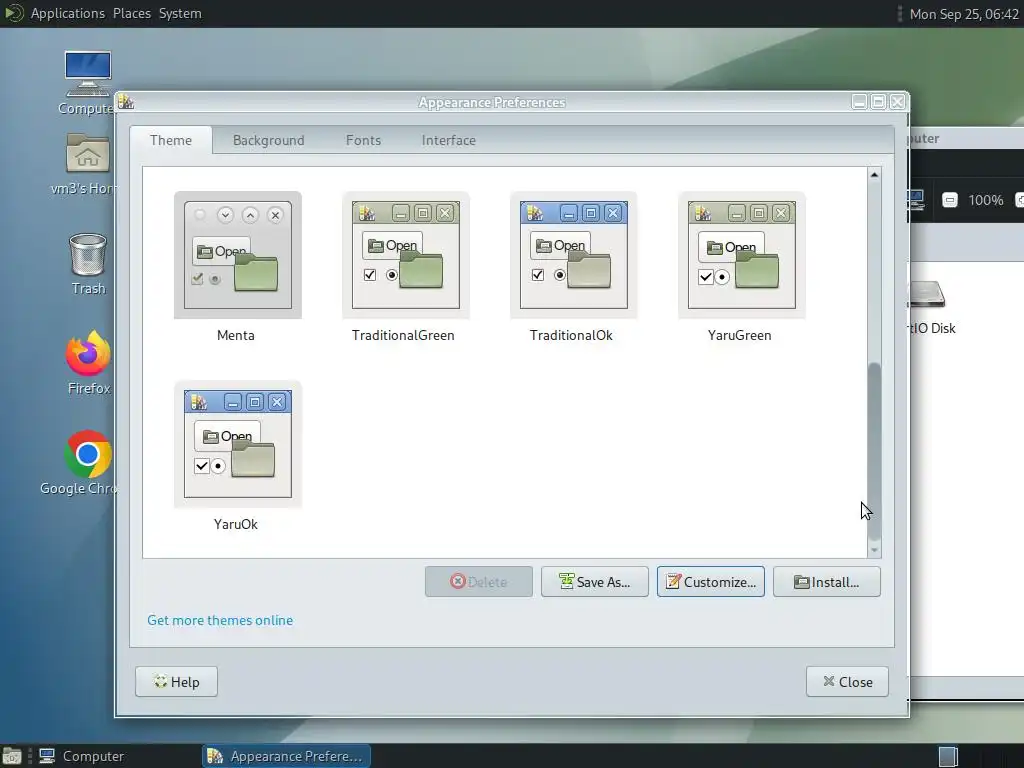Click the TraditionalGreen theme label

click(x=403, y=336)
